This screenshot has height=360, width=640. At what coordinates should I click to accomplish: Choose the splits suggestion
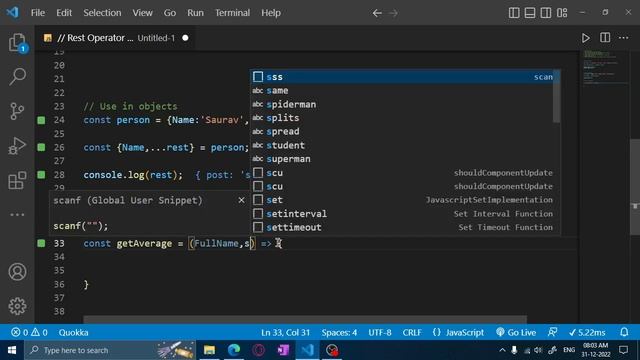coord(402,118)
